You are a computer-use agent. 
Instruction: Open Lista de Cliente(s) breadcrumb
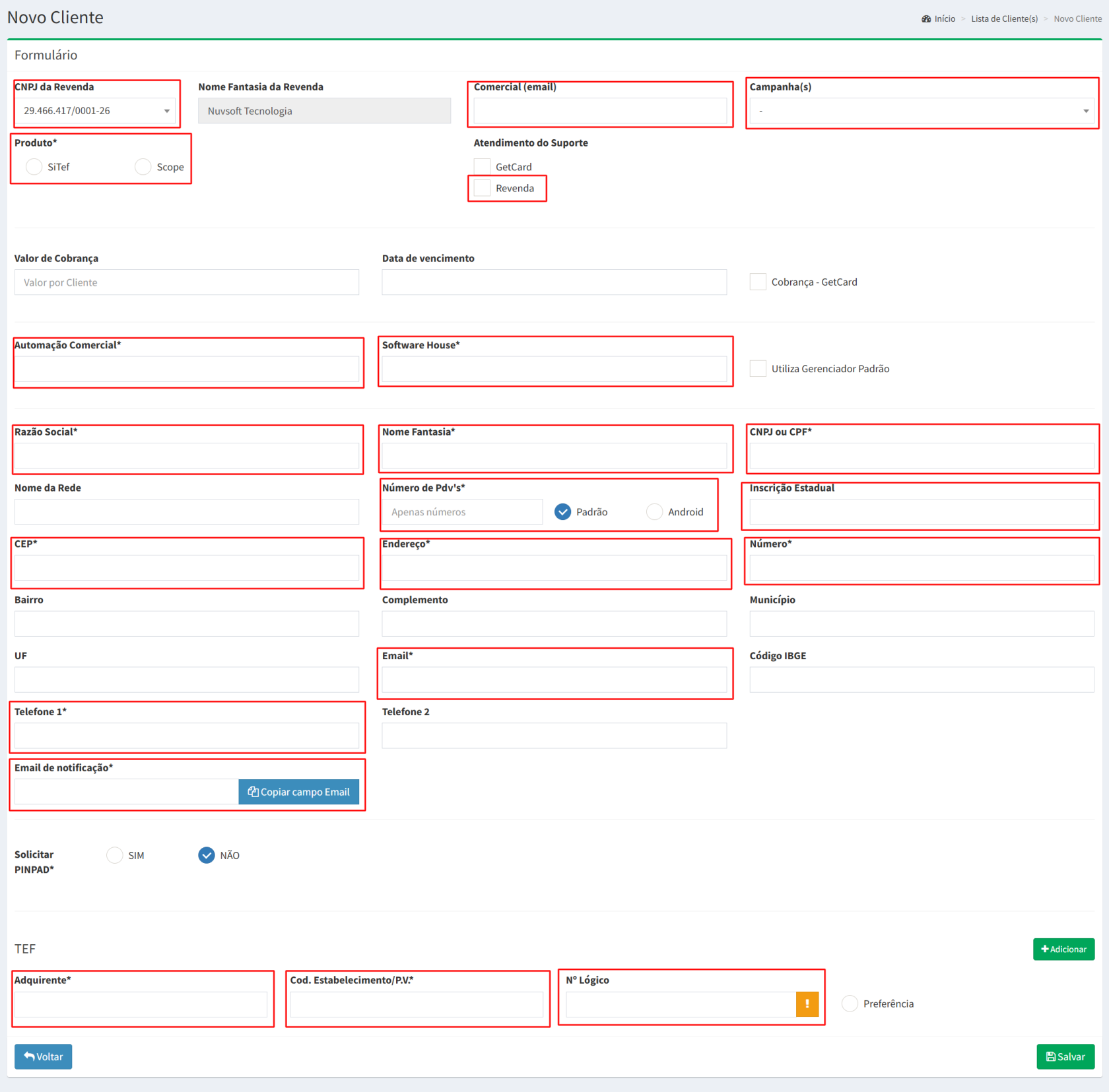1004,19
